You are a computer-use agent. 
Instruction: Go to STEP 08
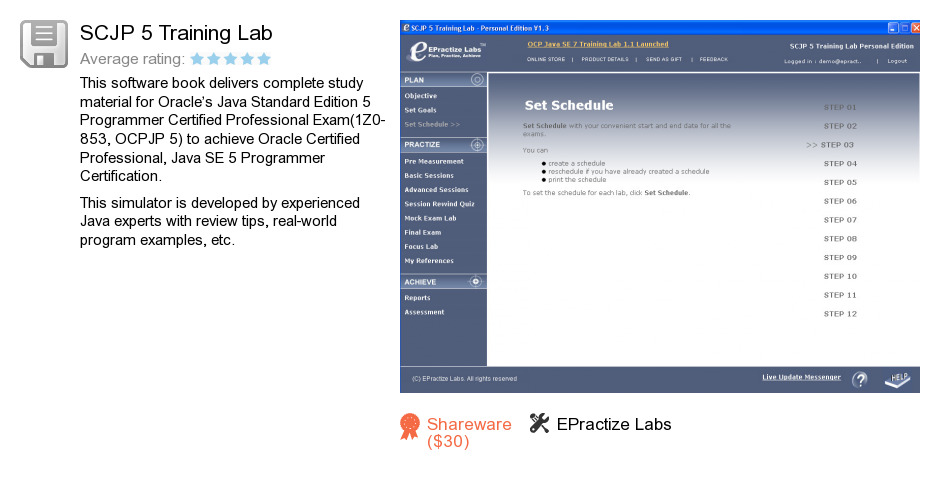coord(840,238)
